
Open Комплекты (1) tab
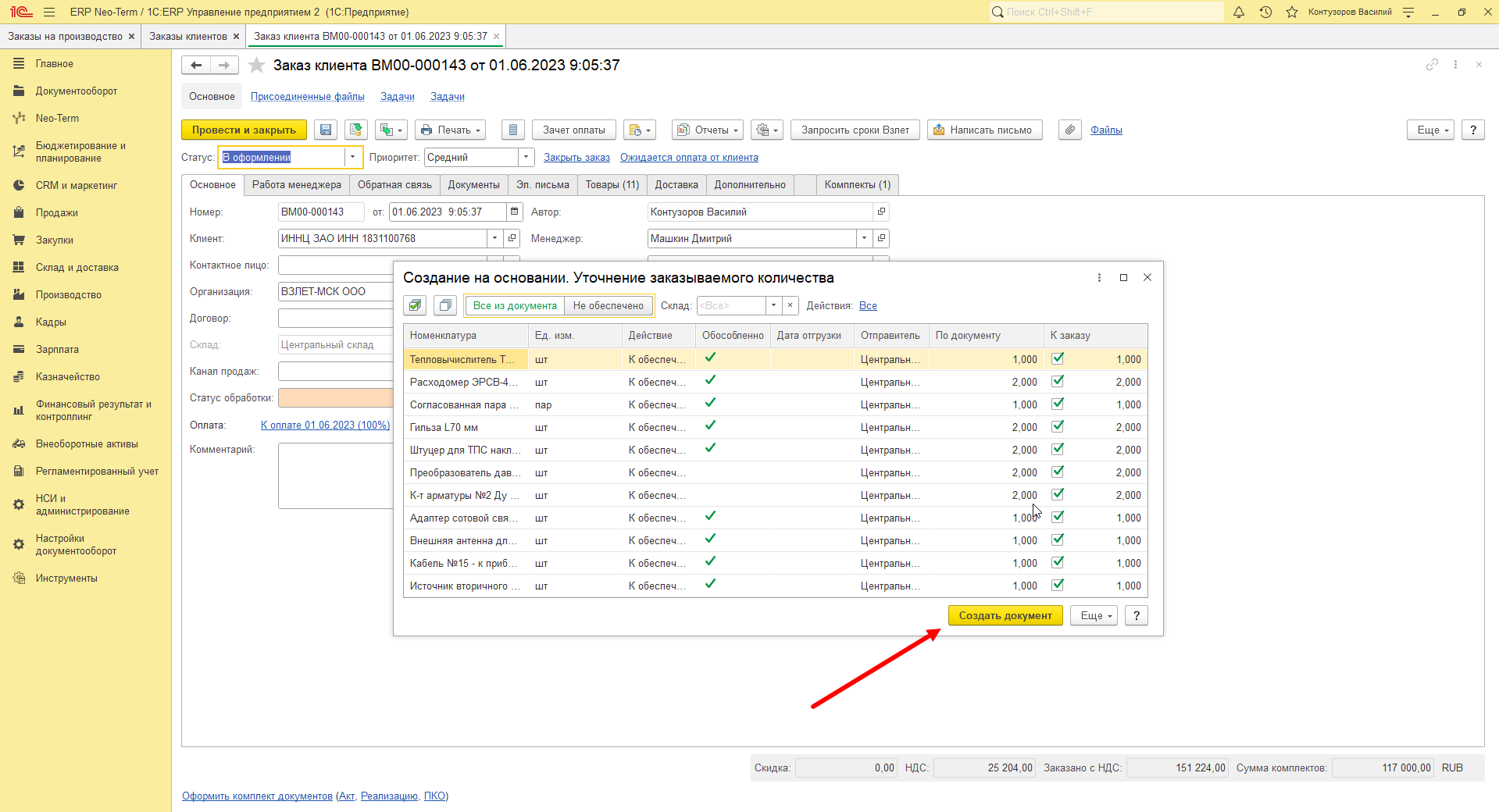pyautogui.click(x=858, y=185)
